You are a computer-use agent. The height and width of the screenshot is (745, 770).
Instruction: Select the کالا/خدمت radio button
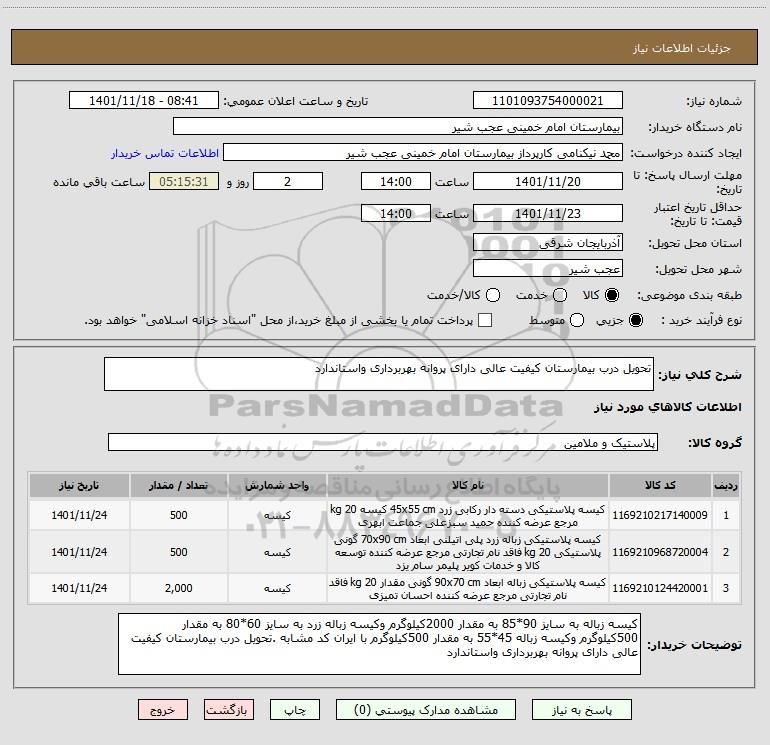click(493, 295)
